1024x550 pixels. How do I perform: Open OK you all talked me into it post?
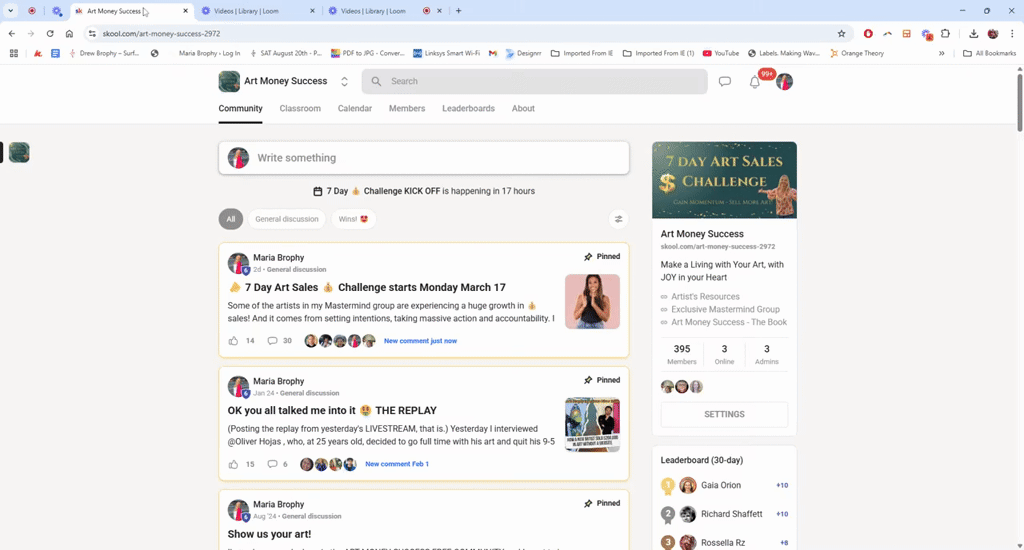[x=332, y=411]
